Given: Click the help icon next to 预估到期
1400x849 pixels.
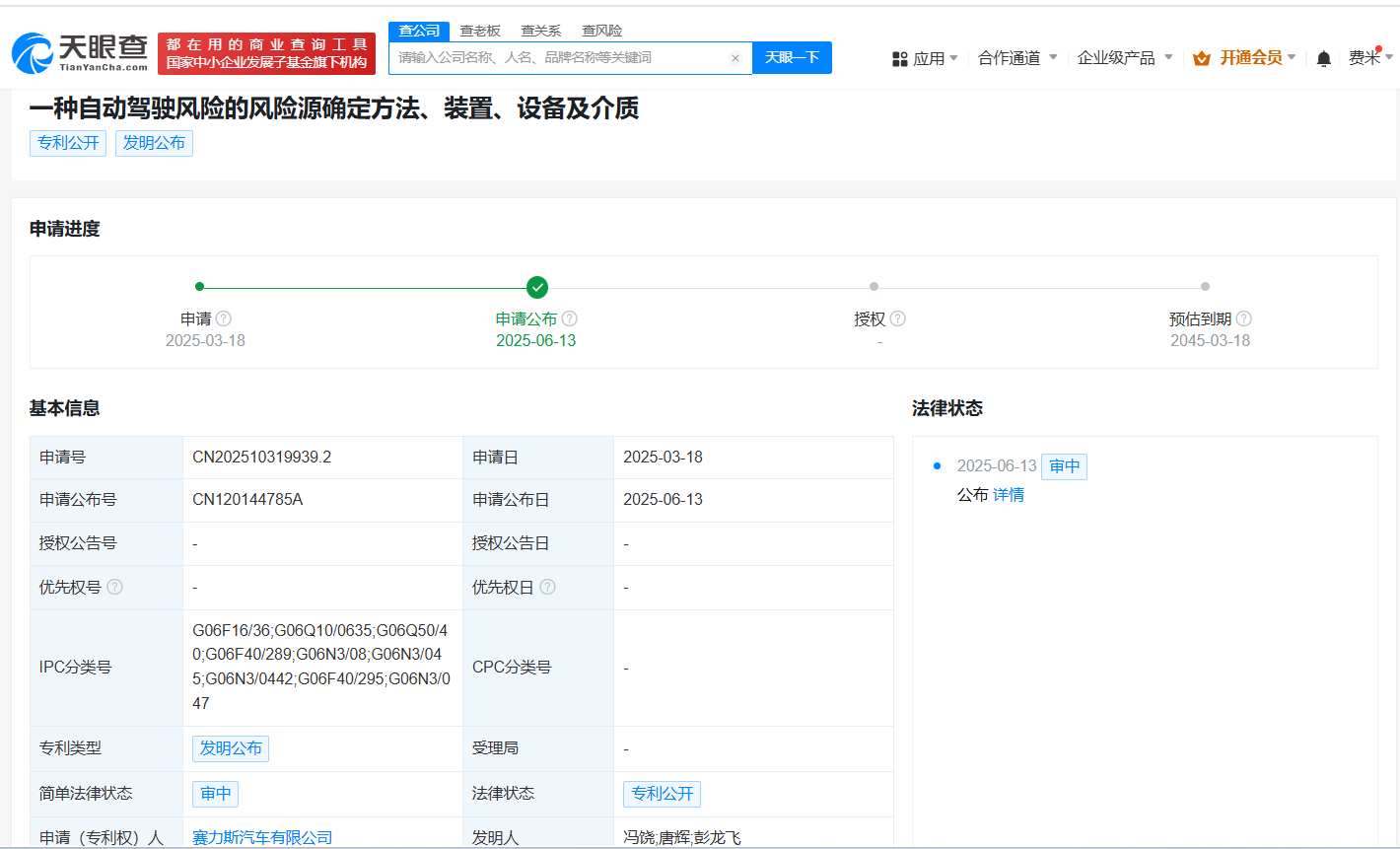Looking at the screenshot, I should pos(1244,318).
